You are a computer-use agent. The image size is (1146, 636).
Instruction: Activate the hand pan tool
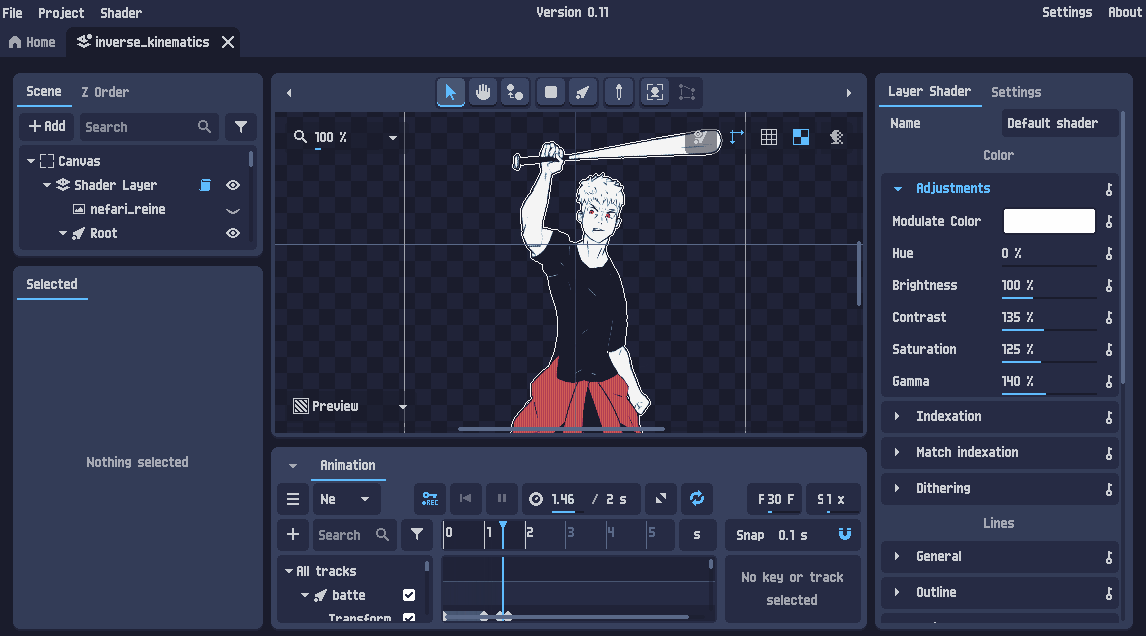coord(483,92)
